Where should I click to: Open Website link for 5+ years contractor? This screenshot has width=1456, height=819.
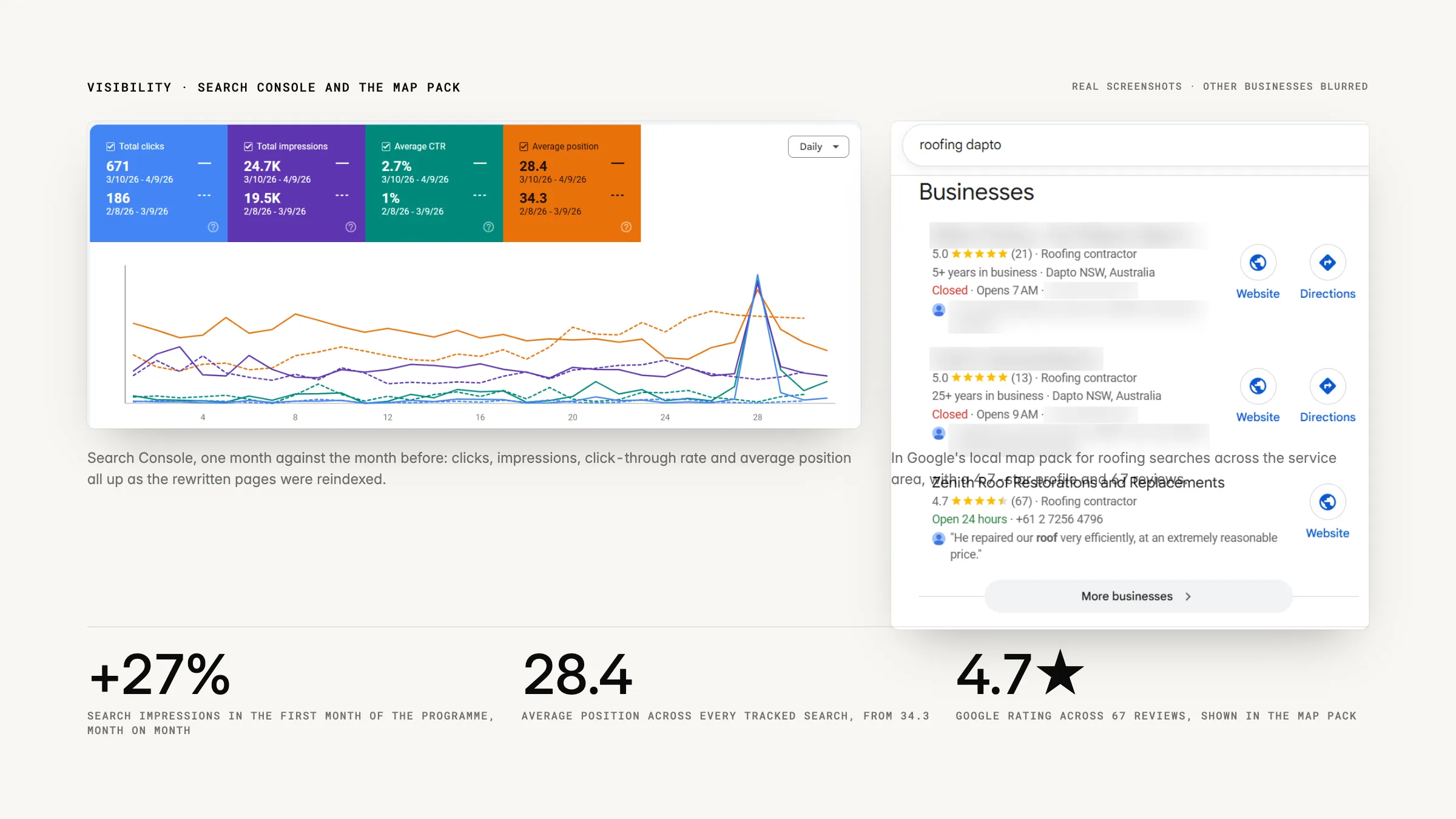pos(1258,294)
